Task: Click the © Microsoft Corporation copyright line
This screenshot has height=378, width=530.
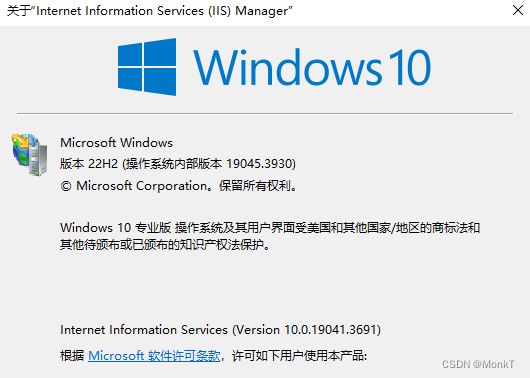Action: (178, 186)
